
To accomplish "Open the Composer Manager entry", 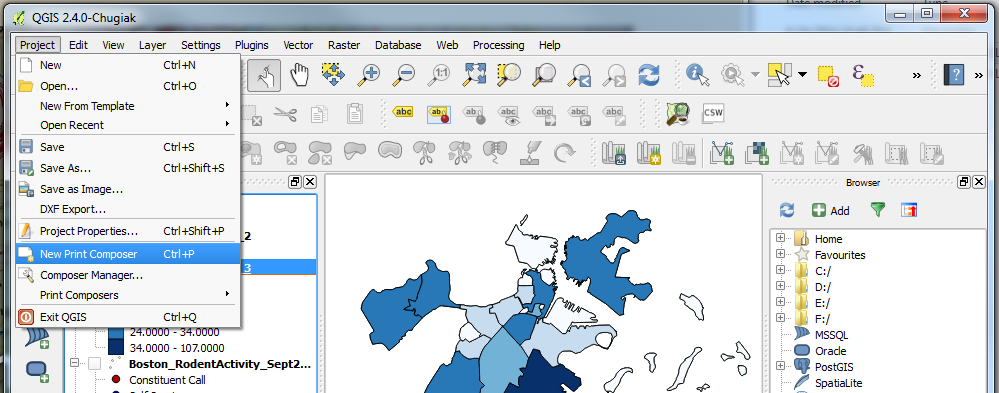I will 127,275.
